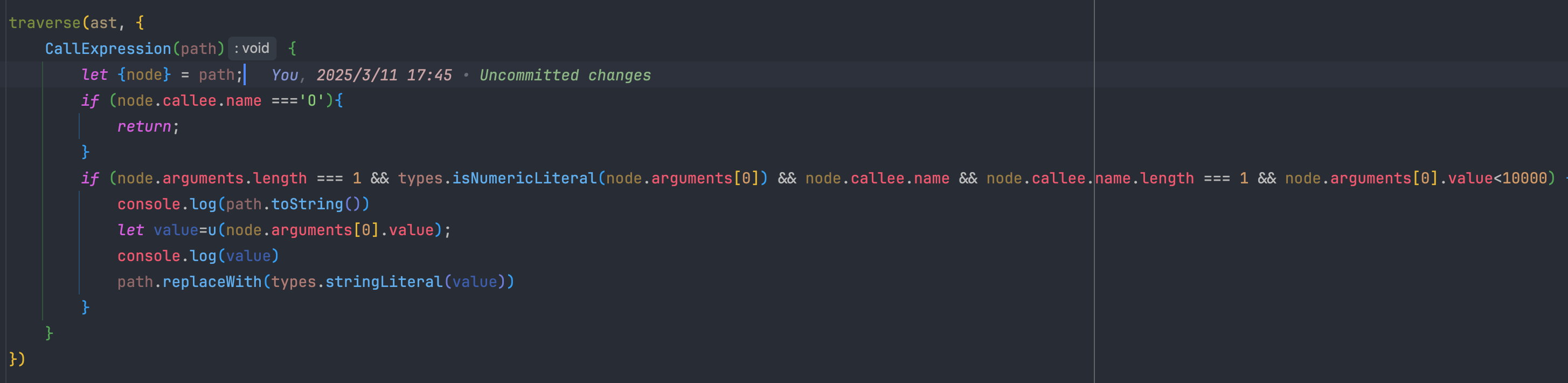Screen dimensions: 1568x383
Task: Click the u function call name
Action: (x=212, y=230)
